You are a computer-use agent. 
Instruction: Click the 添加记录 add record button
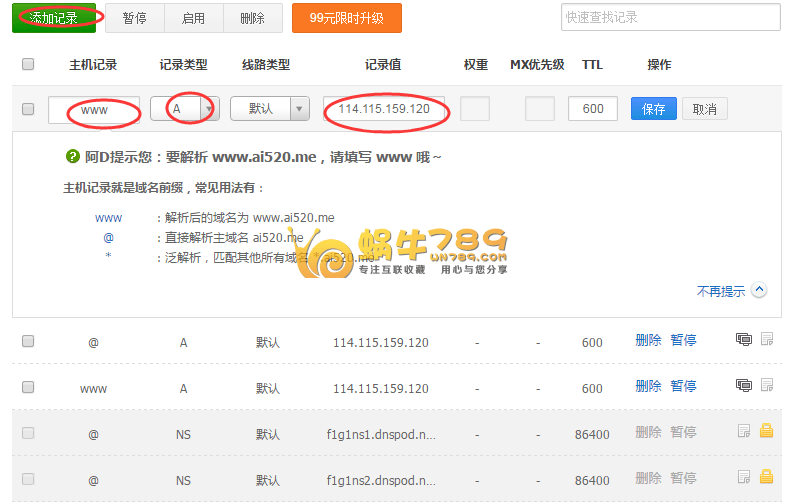pyautogui.click(x=54, y=18)
